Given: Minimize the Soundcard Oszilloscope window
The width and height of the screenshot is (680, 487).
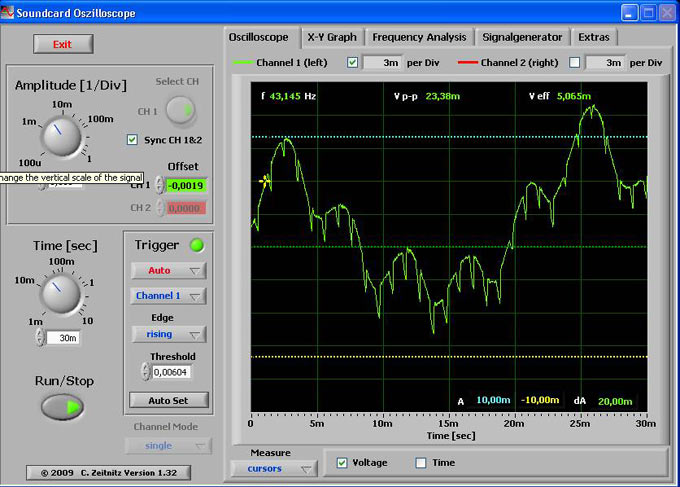Looking at the screenshot, I should click(x=629, y=13).
